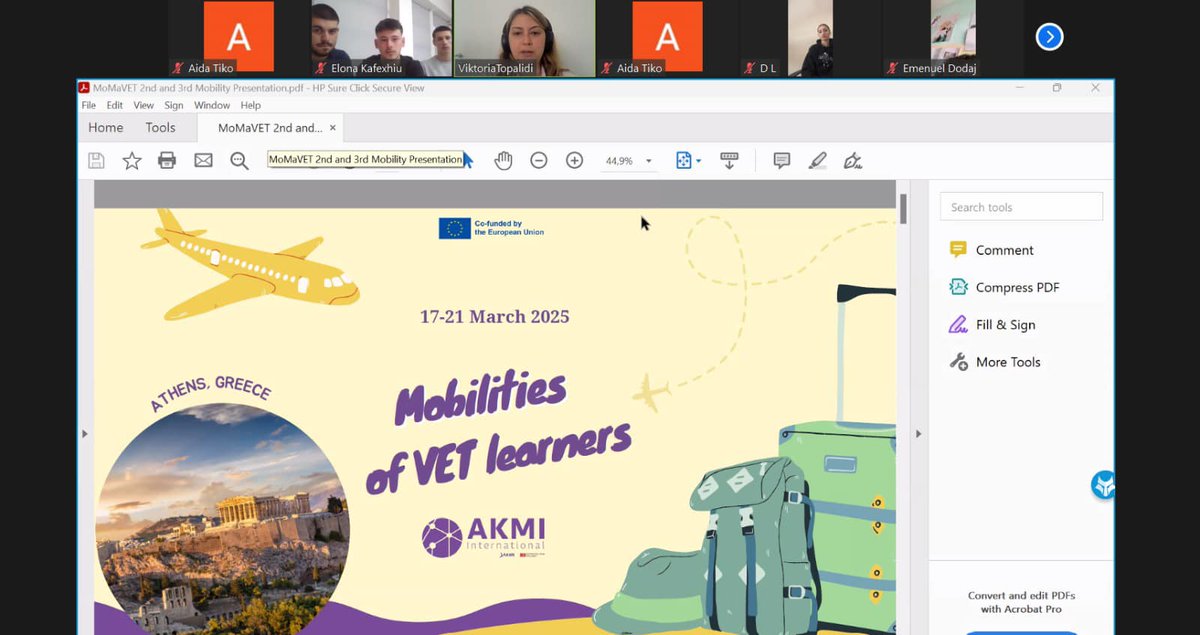Switch to the Tools tab

click(x=160, y=127)
